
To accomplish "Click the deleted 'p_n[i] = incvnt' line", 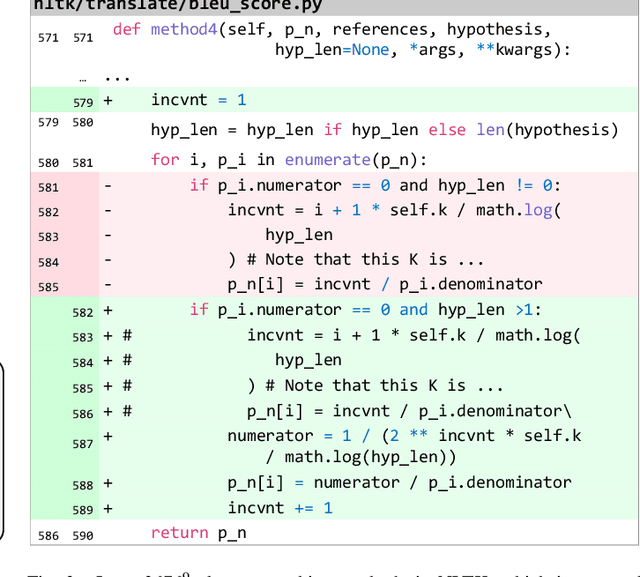I will [385, 284].
